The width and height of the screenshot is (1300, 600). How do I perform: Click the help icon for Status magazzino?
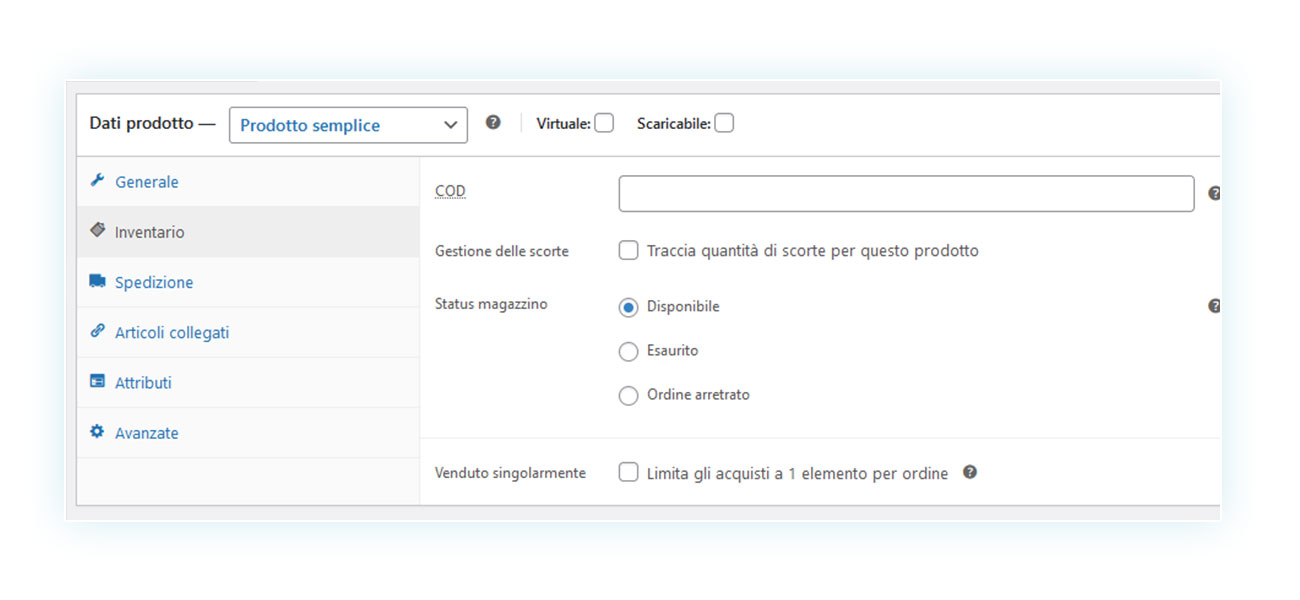1214,306
